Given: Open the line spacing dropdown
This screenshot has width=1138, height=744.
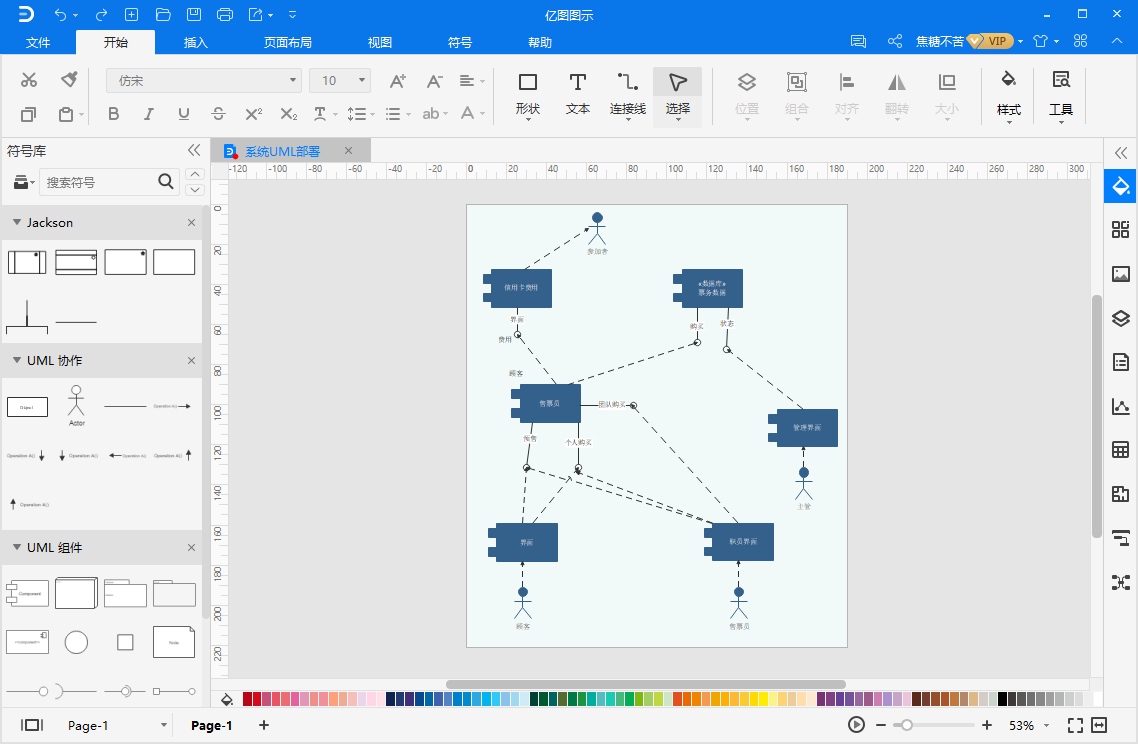Looking at the screenshot, I should (x=361, y=114).
